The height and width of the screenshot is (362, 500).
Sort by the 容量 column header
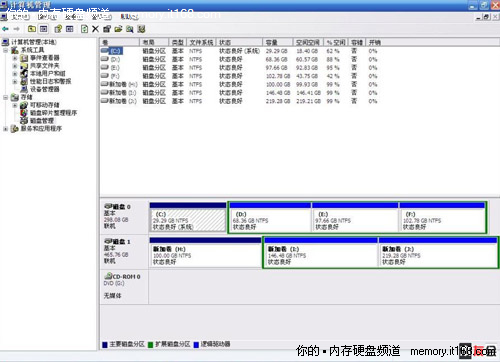tap(277, 42)
